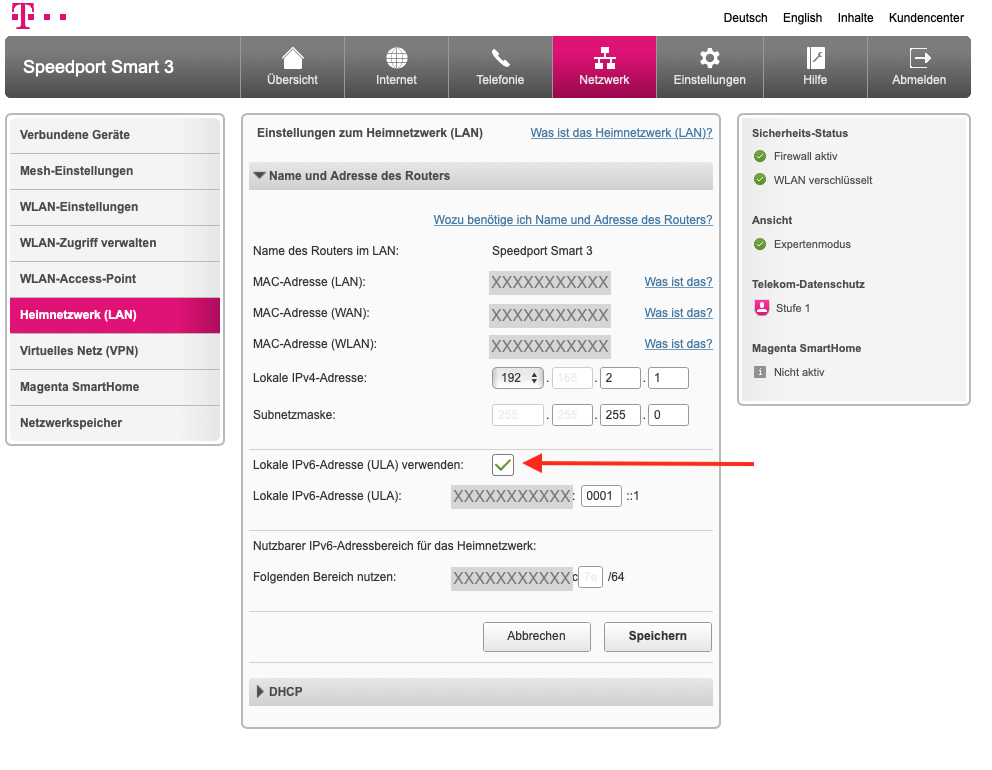Image resolution: width=992 pixels, height=770 pixels.
Task: Click the third subnet mask field with 255
Action: pos(621,415)
